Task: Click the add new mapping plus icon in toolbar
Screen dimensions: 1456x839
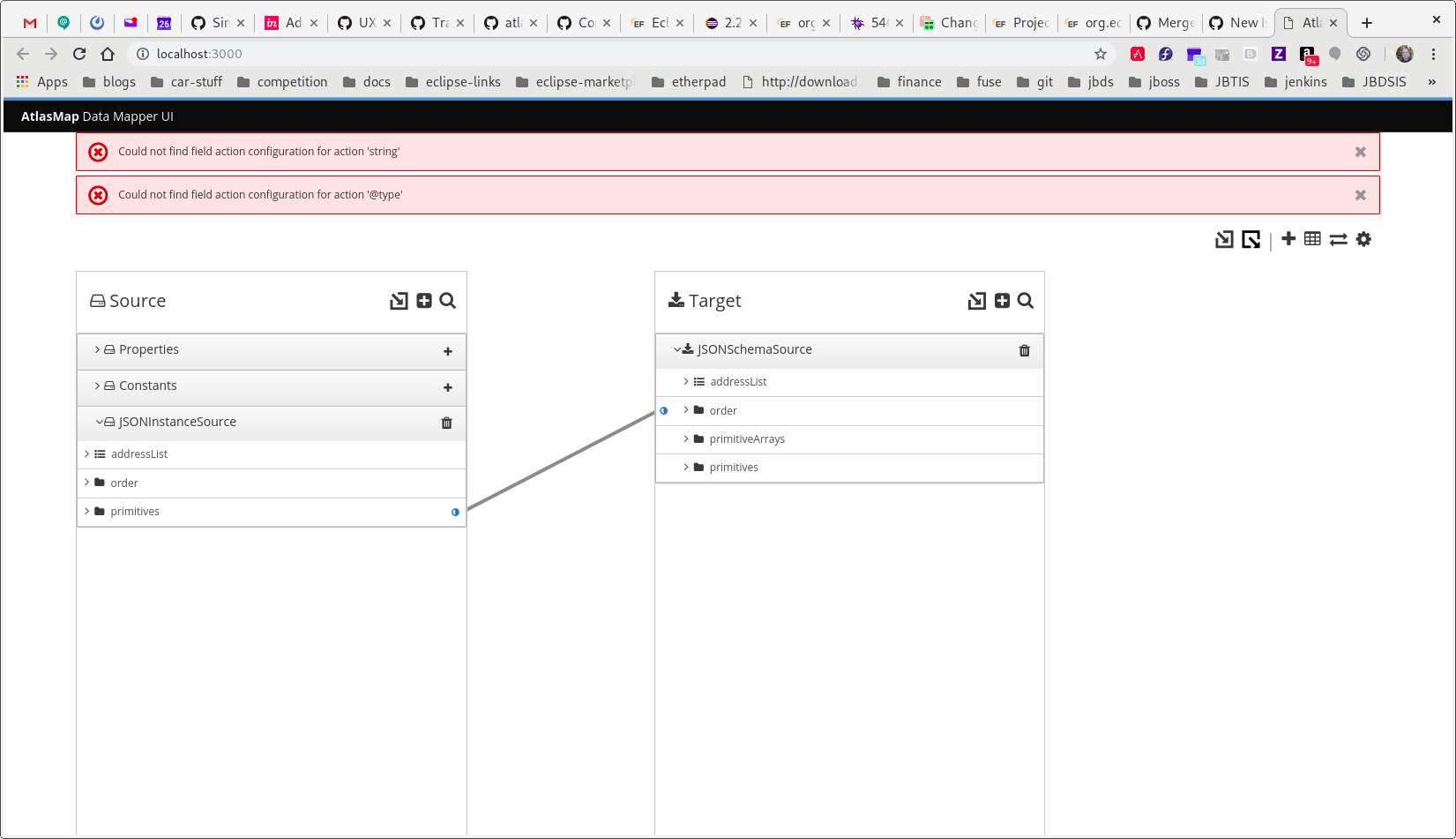Action: [x=1288, y=239]
